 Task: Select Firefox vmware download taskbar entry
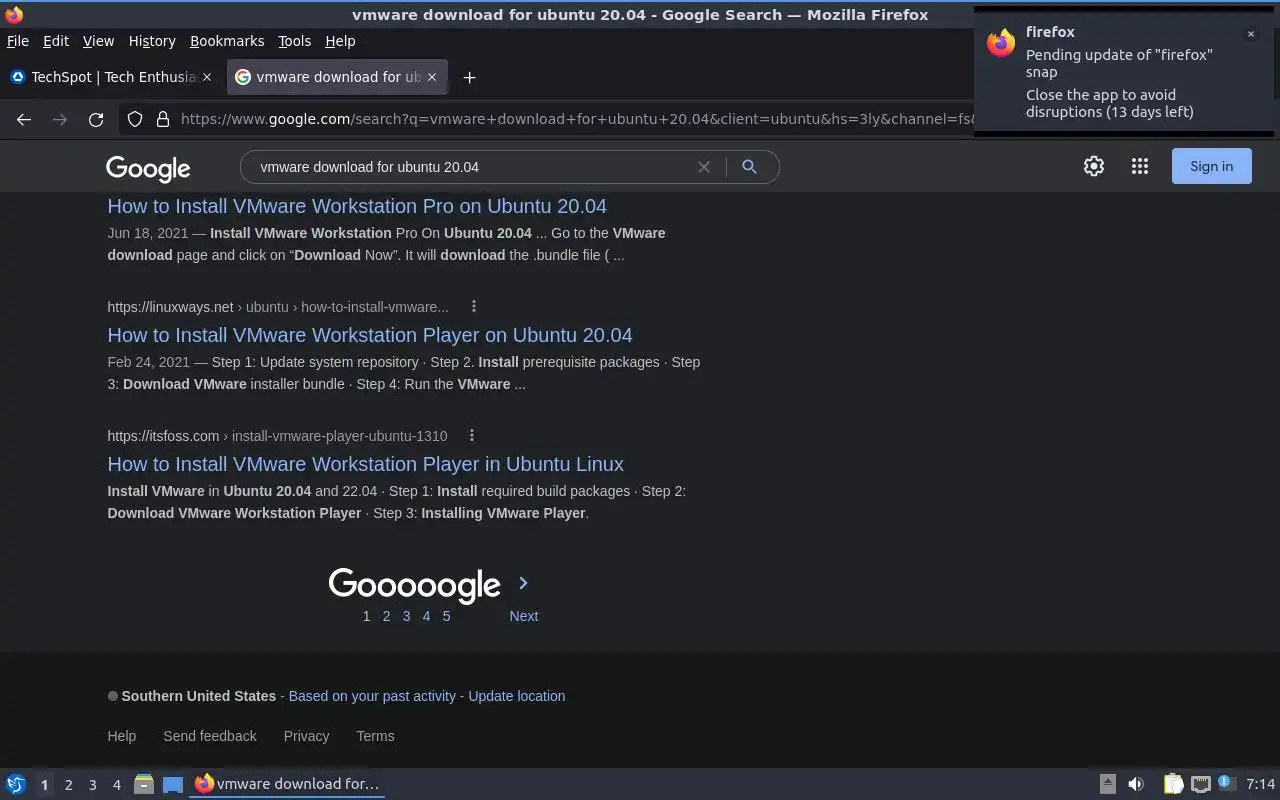pos(288,784)
